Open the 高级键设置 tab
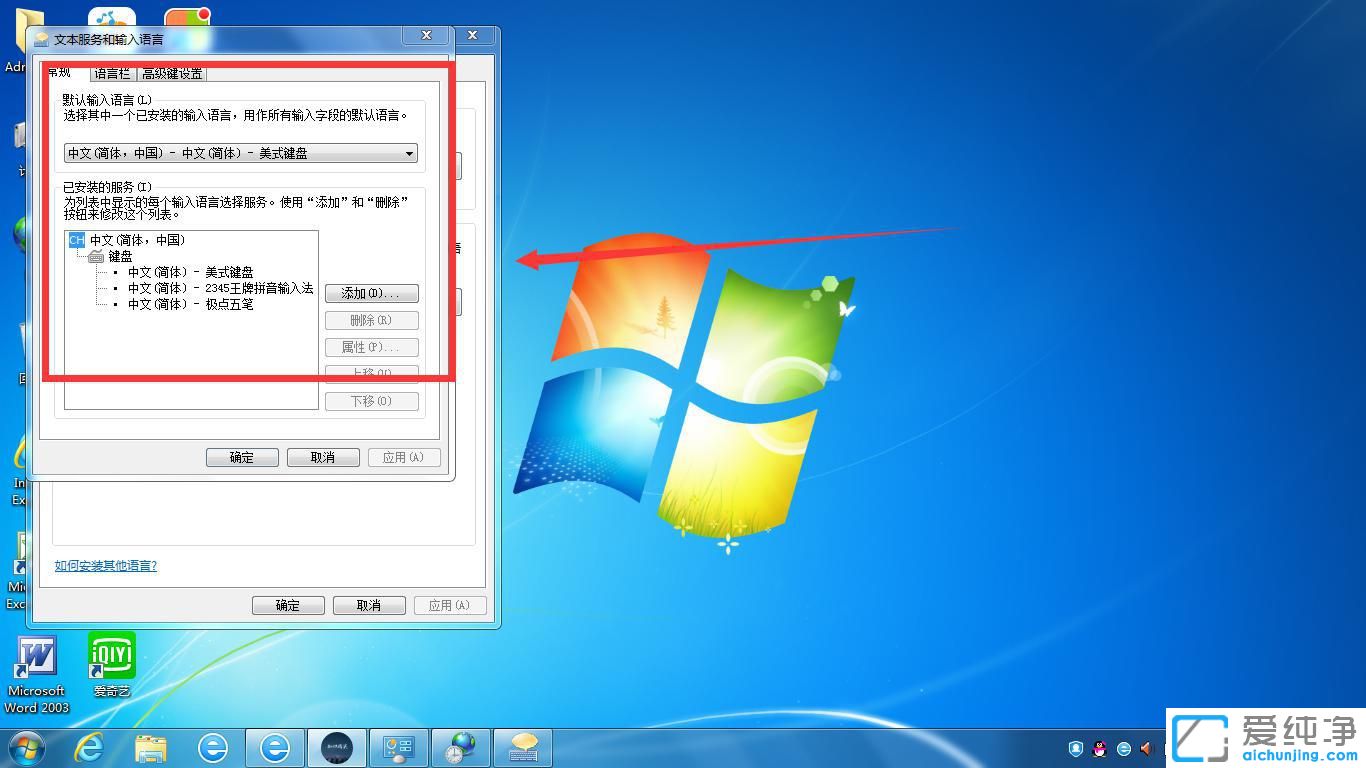This screenshot has height=768, width=1366. tap(172, 73)
